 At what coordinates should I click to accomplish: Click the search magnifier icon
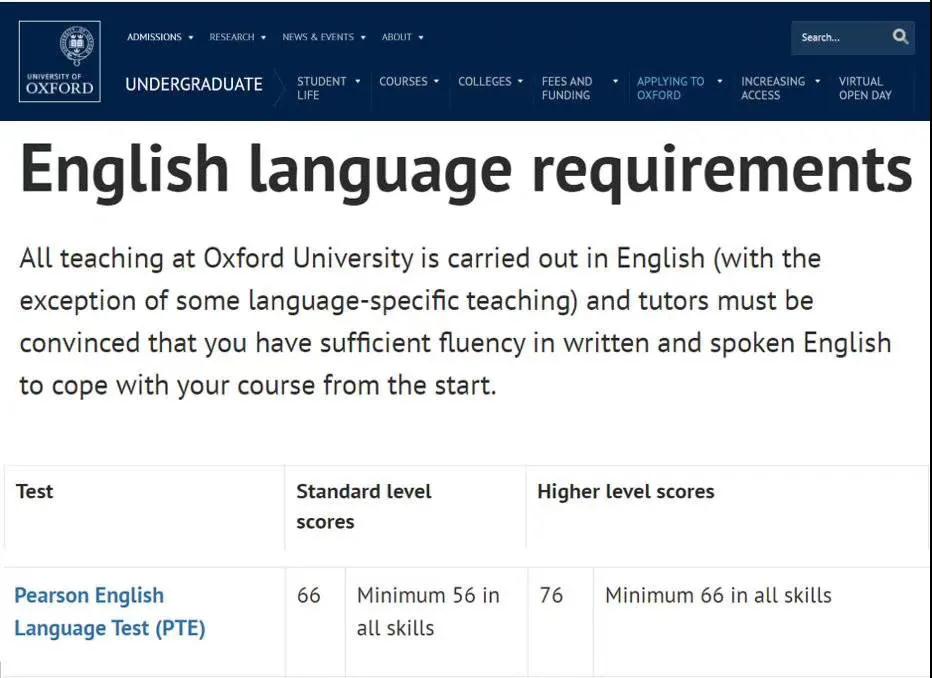(x=900, y=37)
